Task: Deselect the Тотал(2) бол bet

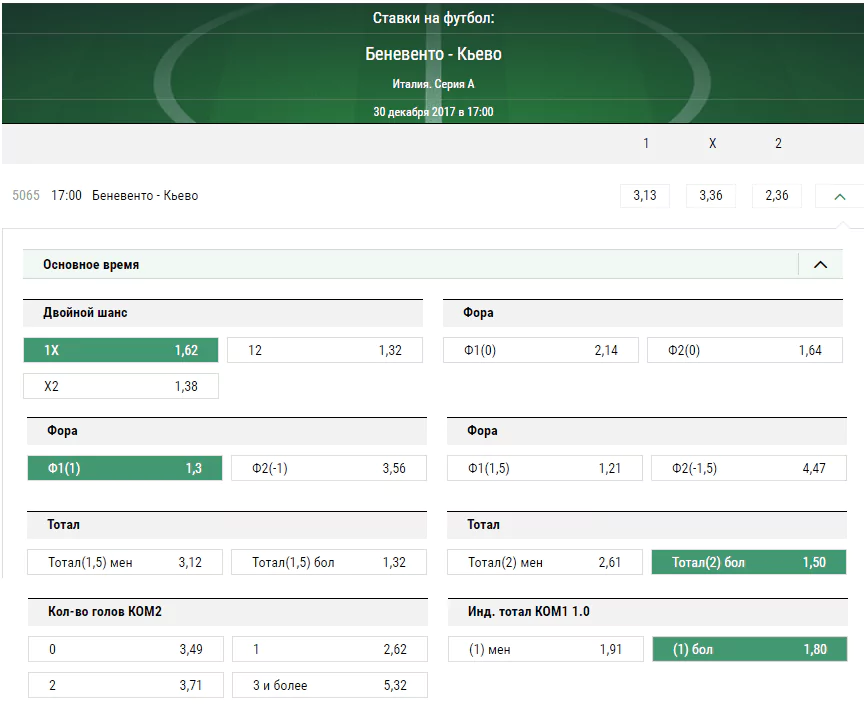Action: 749,562
